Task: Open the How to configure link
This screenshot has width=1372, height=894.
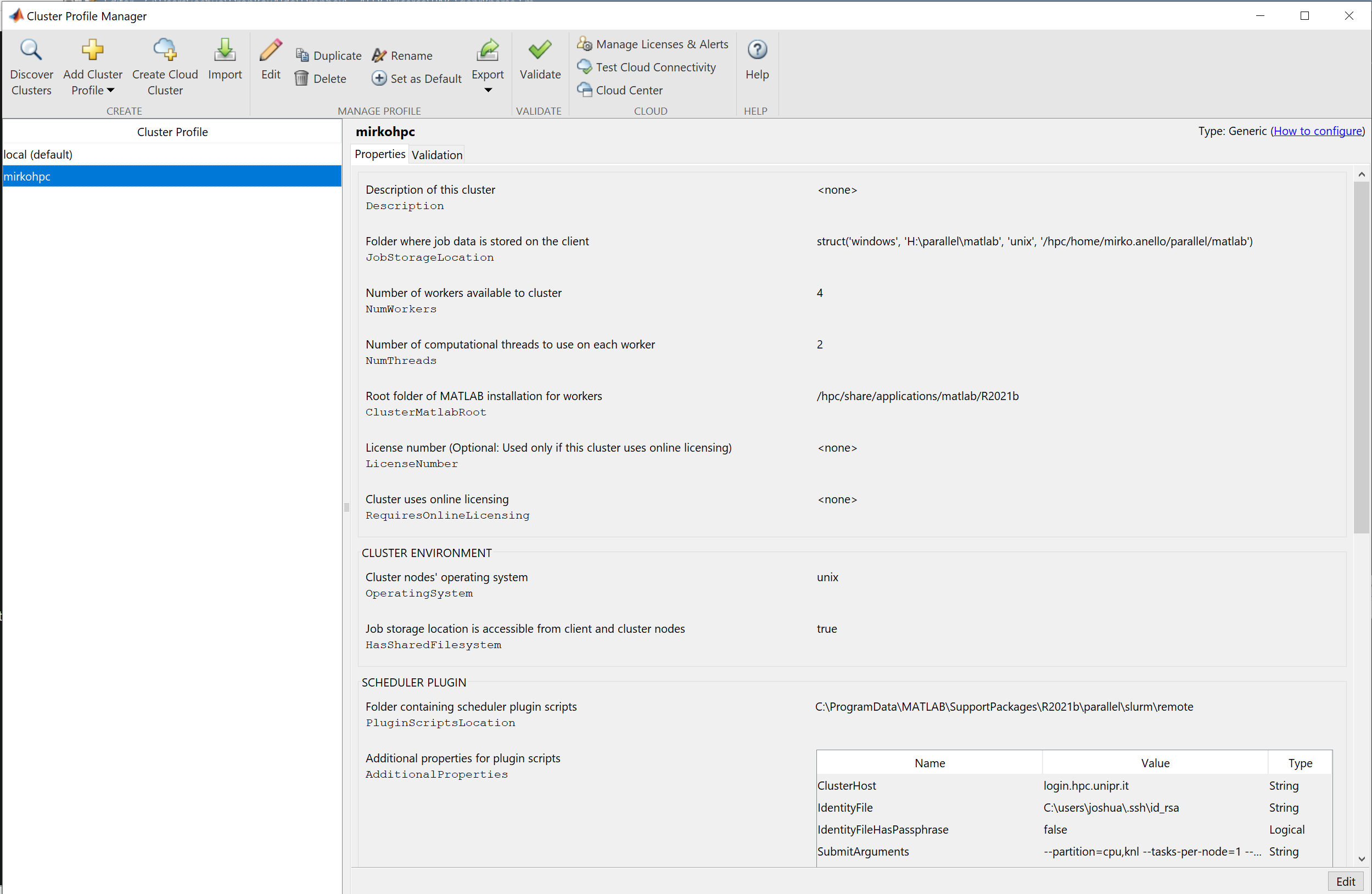Action: tap(1318, 131)
